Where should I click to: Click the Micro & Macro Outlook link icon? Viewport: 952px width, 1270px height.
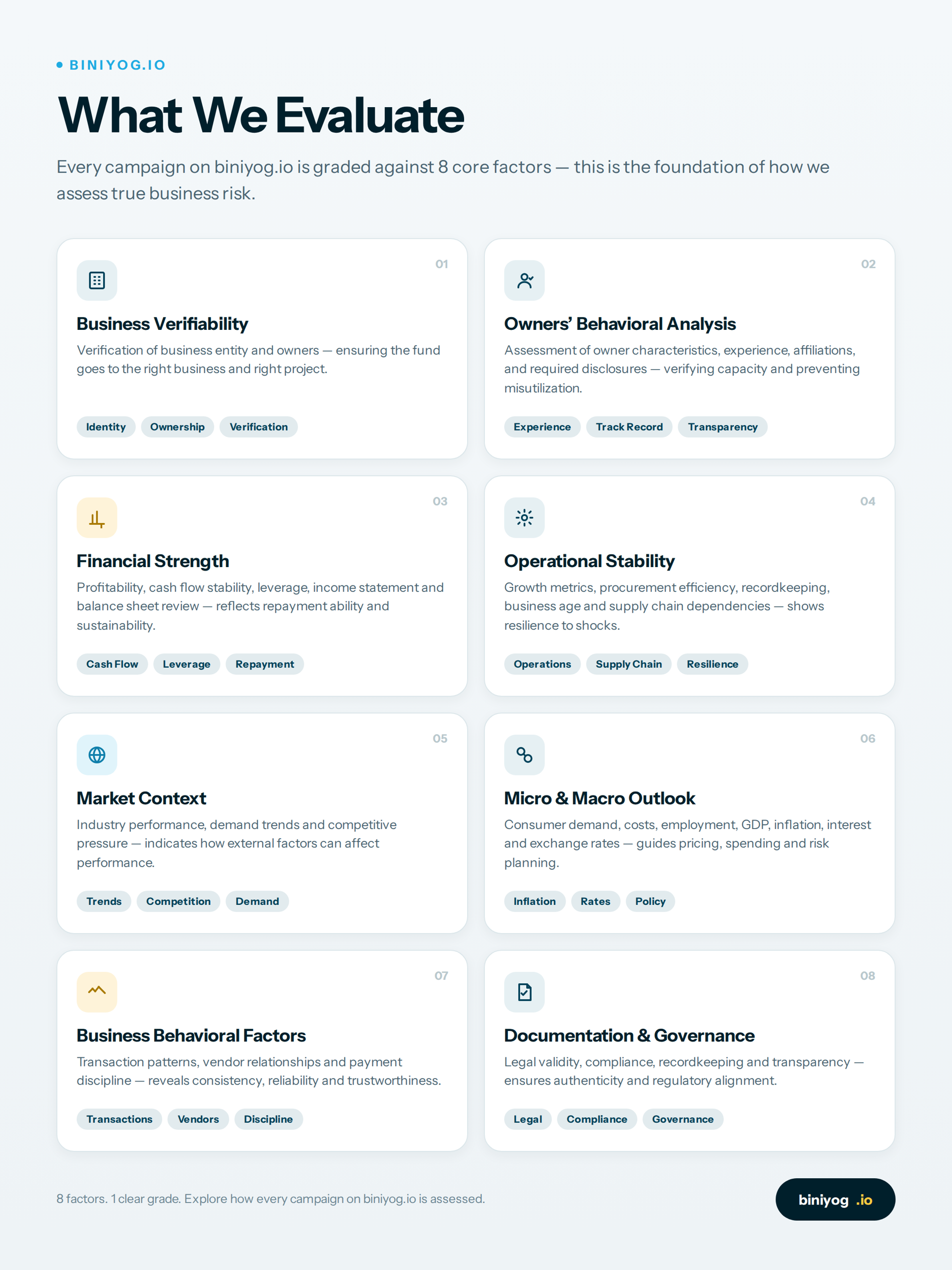(x=524, y=755)
